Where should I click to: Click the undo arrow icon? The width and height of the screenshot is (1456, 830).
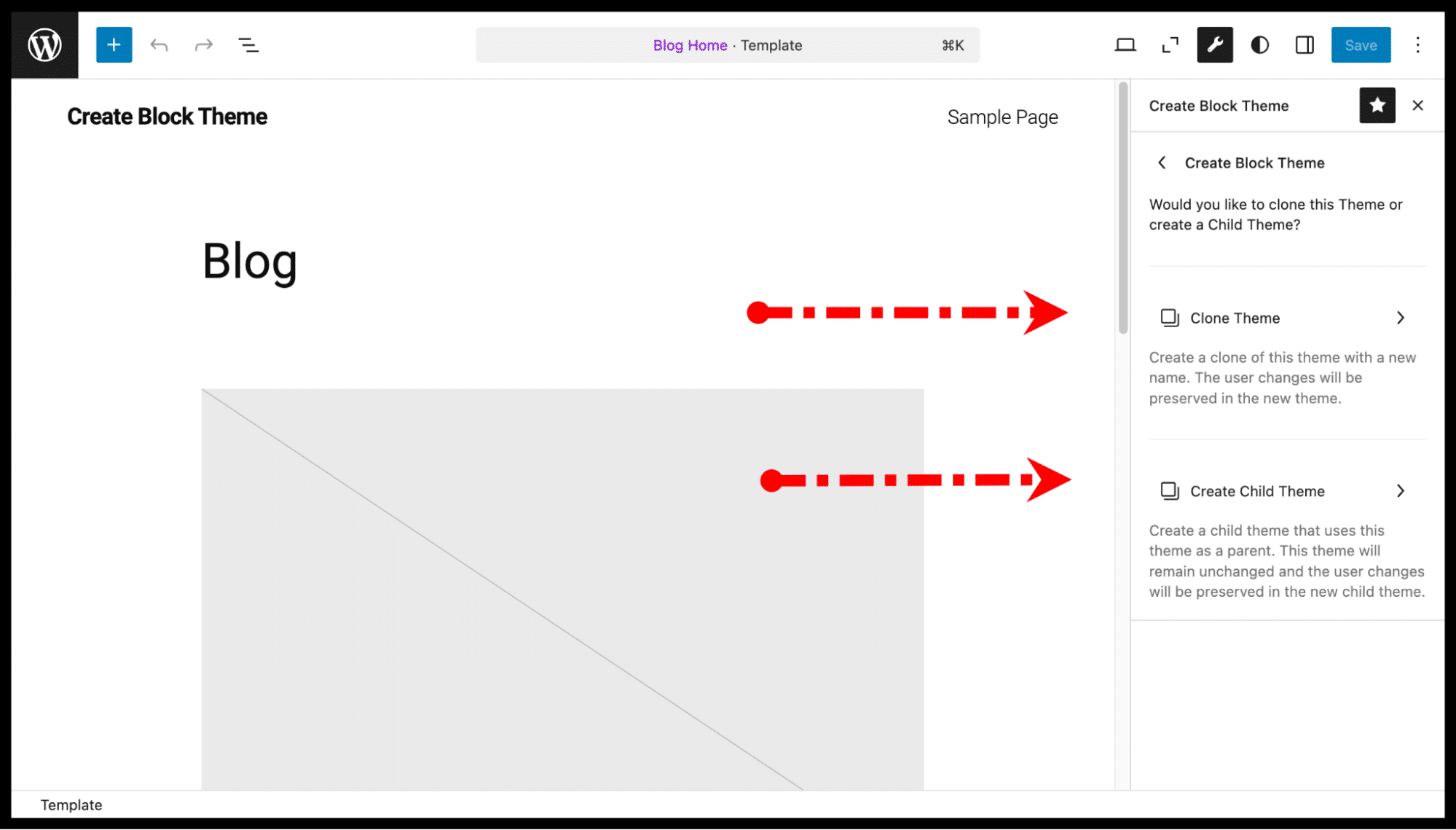(159, 44)
